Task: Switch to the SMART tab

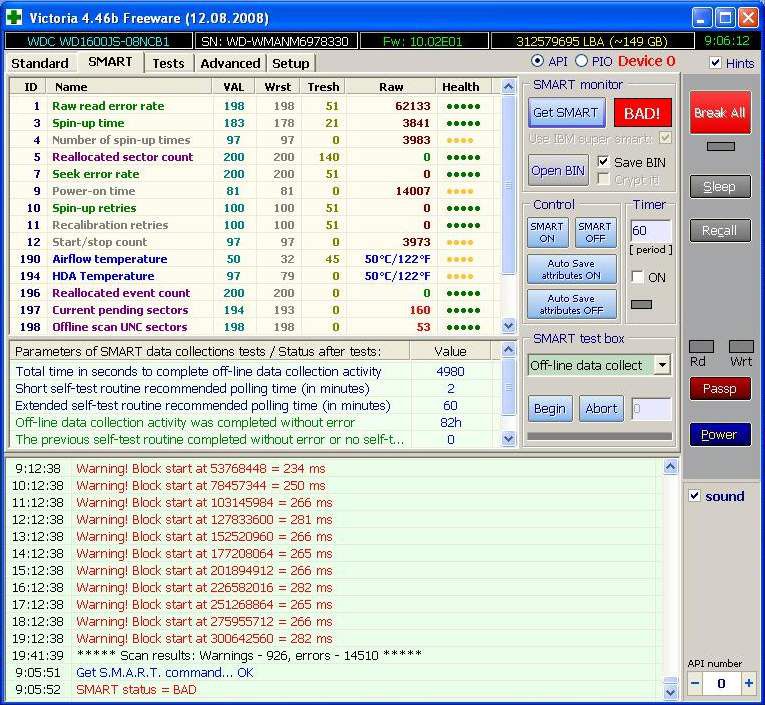Action: coord(110,62)
